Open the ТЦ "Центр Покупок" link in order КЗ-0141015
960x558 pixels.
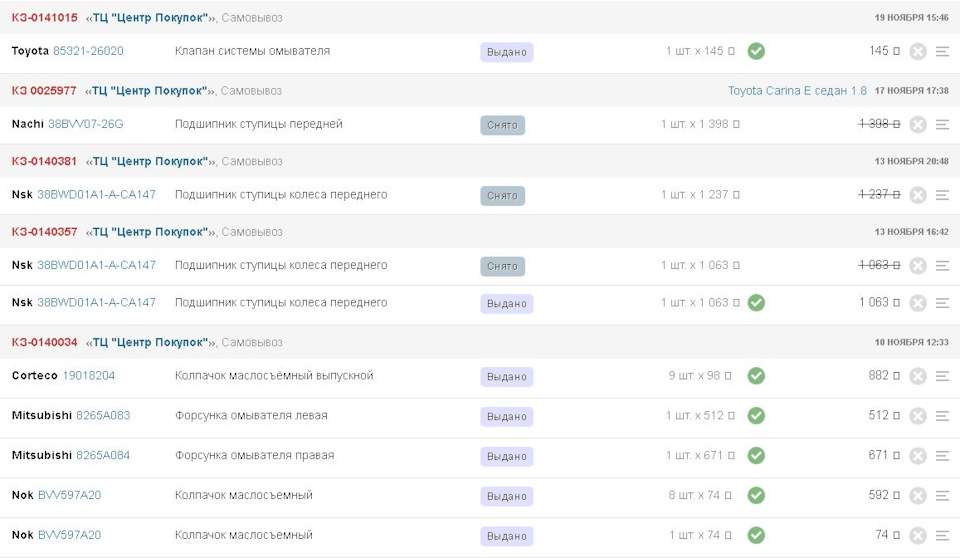click(151, 18)
